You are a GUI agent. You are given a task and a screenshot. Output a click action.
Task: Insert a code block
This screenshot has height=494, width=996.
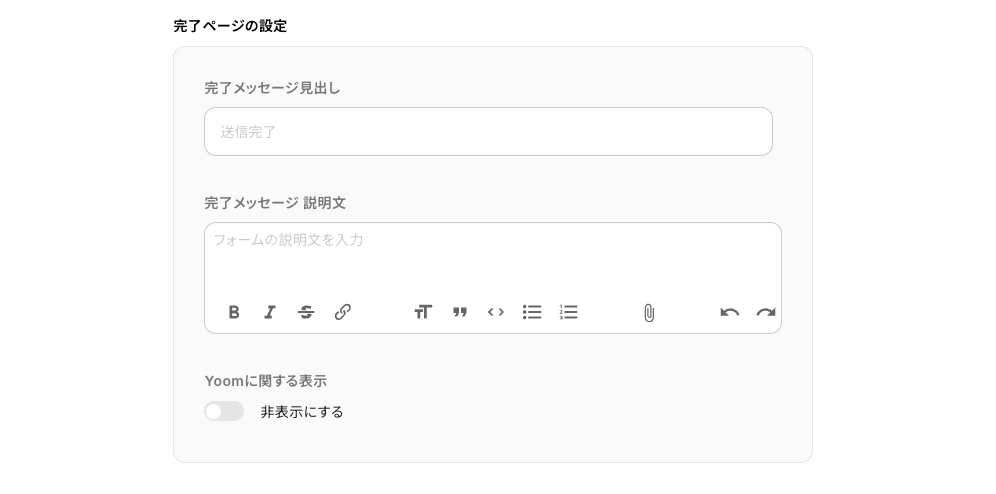496,312
